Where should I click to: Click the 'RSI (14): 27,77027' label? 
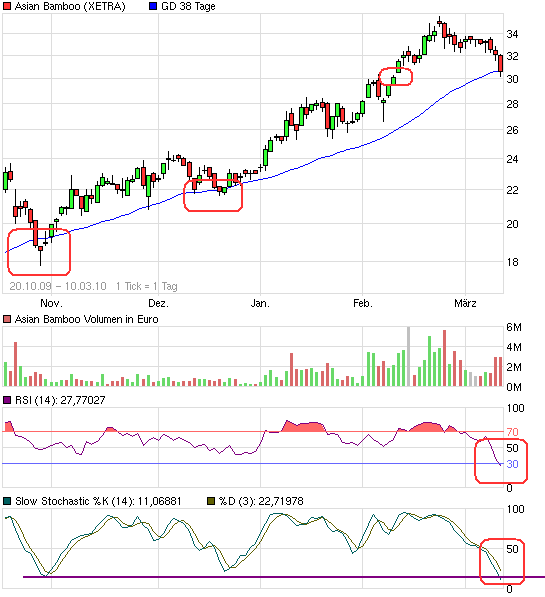(x=60, y=400)
